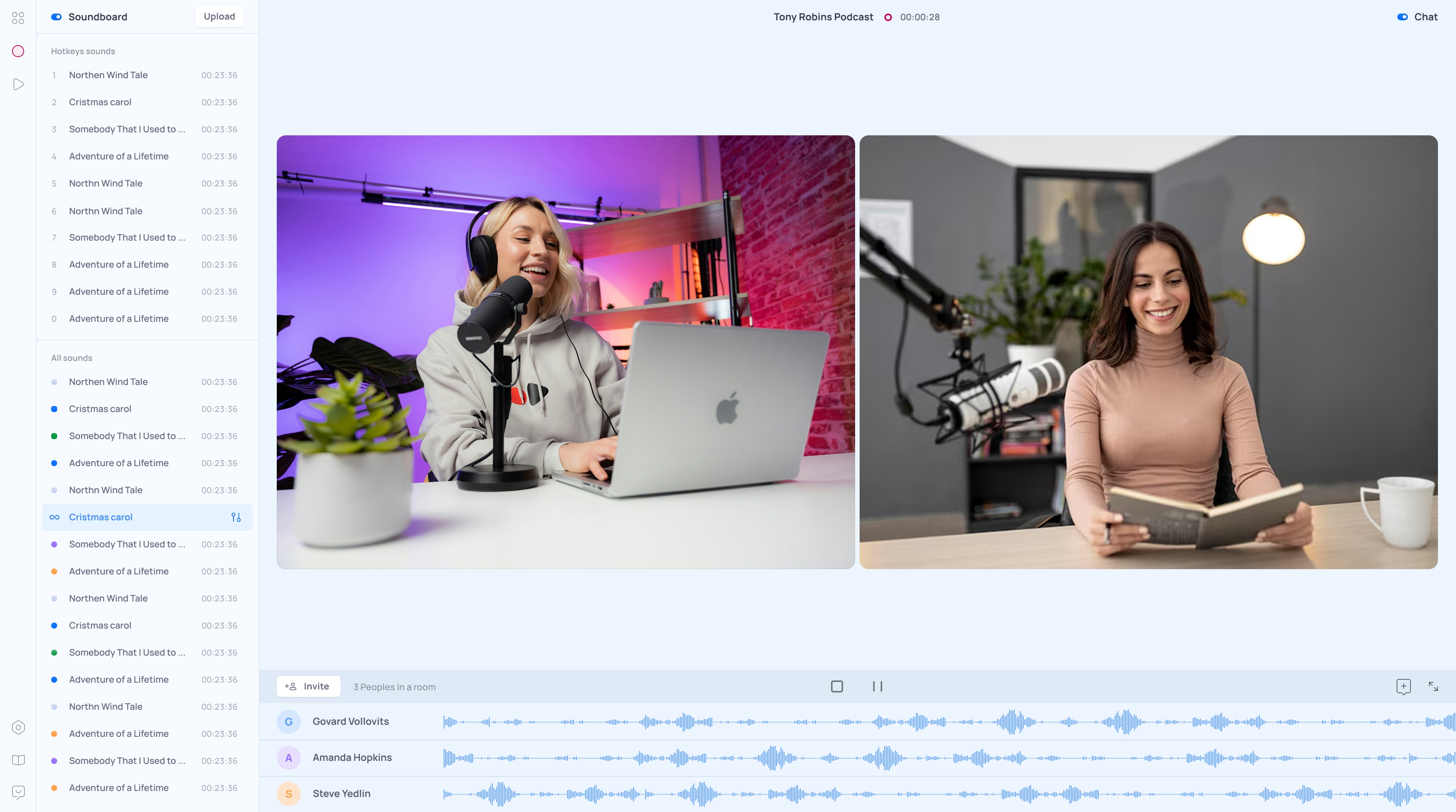Click the Upload button
1456x812 pixels.
[219, 17]
